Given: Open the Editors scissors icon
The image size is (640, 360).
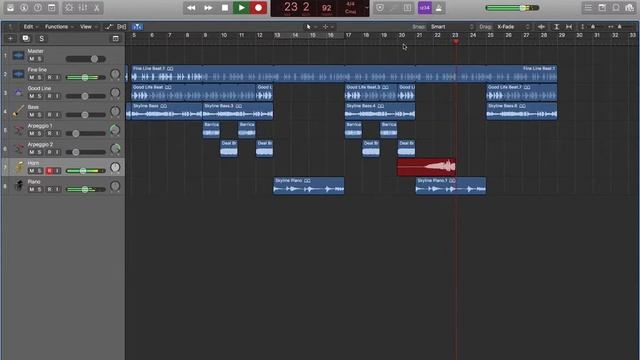Looking at the screenshot, I should [x=97, y=8].
